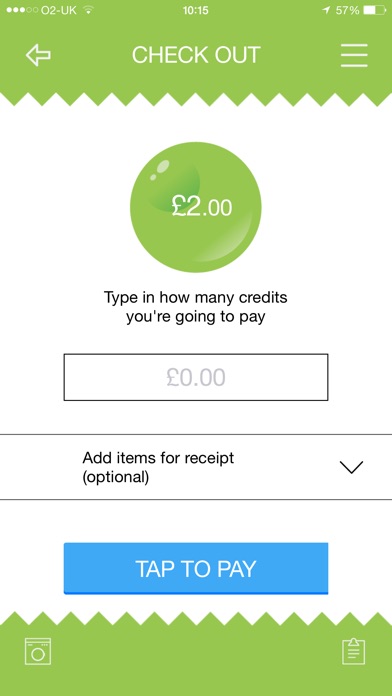Open the hamburger menu
Image resolution: width=392 pixels, height=696 pixels.
point(354,55)
